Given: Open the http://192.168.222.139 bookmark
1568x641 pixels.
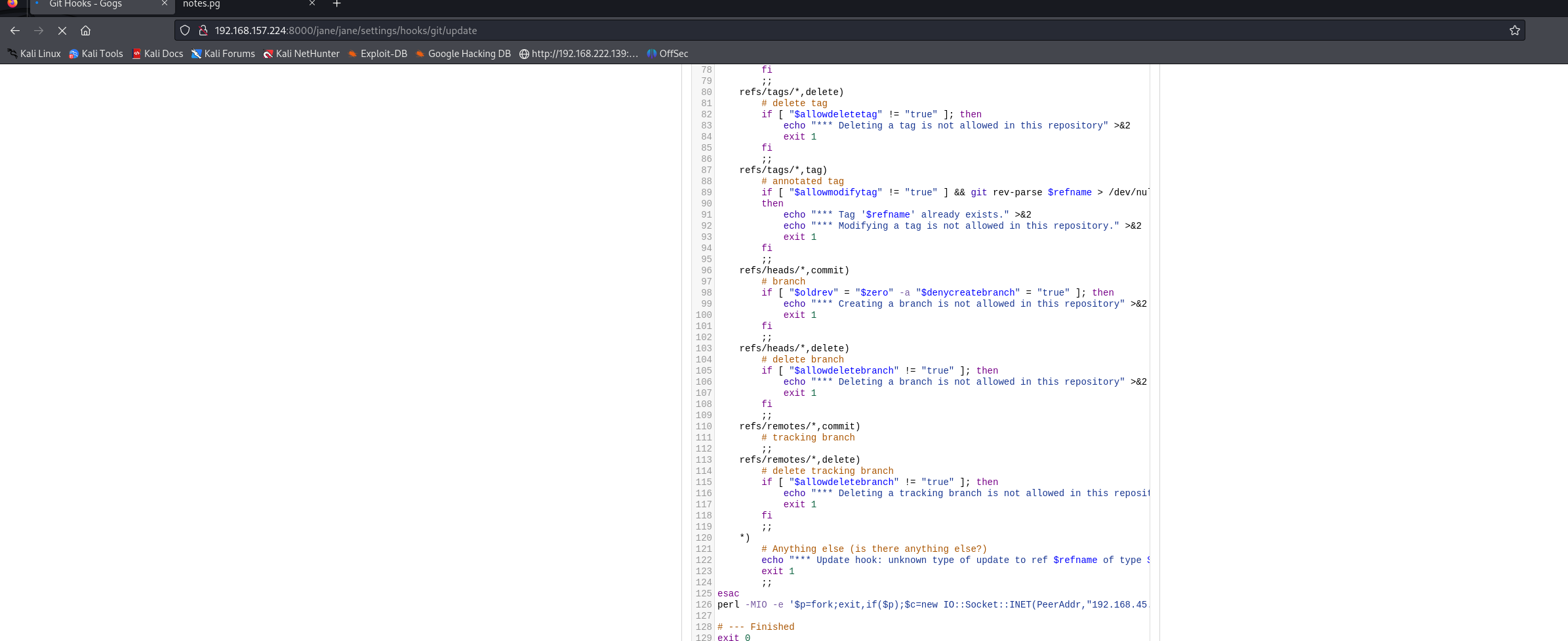Looking at the screenshot, I should pos(578,54).
